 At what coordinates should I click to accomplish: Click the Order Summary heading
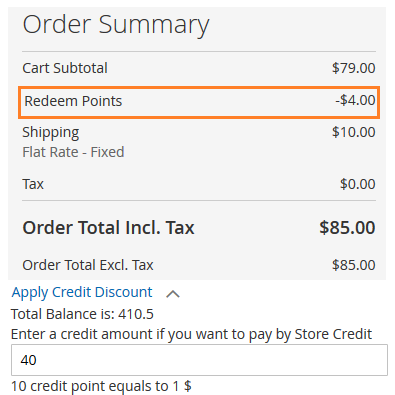(x=116, y=25)
